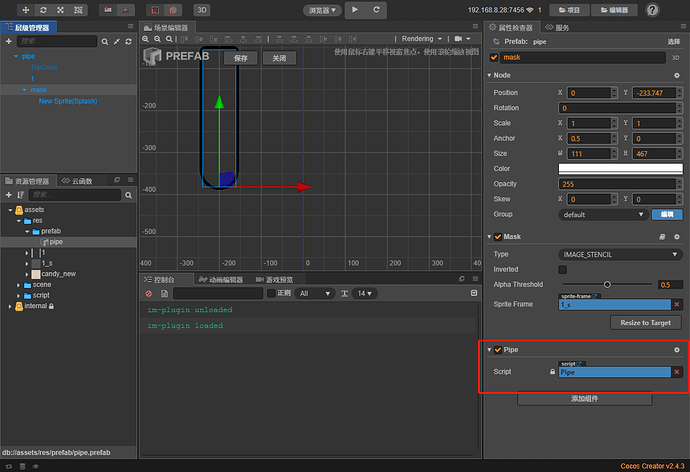
Task: Switch to the 资源管理器 tab
Action: 28,181
